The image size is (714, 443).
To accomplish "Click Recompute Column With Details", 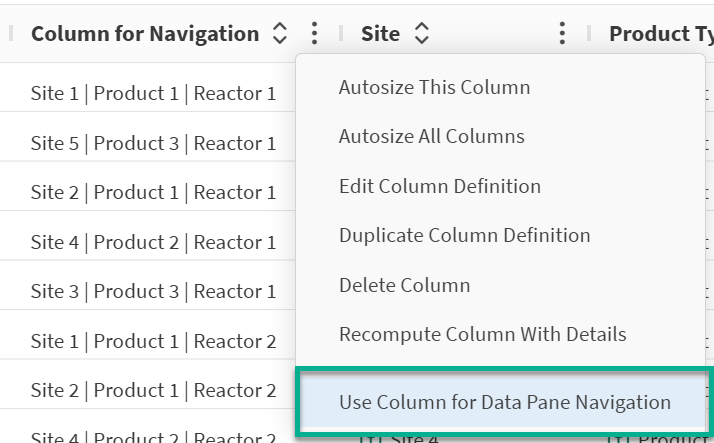I will 482,334.
